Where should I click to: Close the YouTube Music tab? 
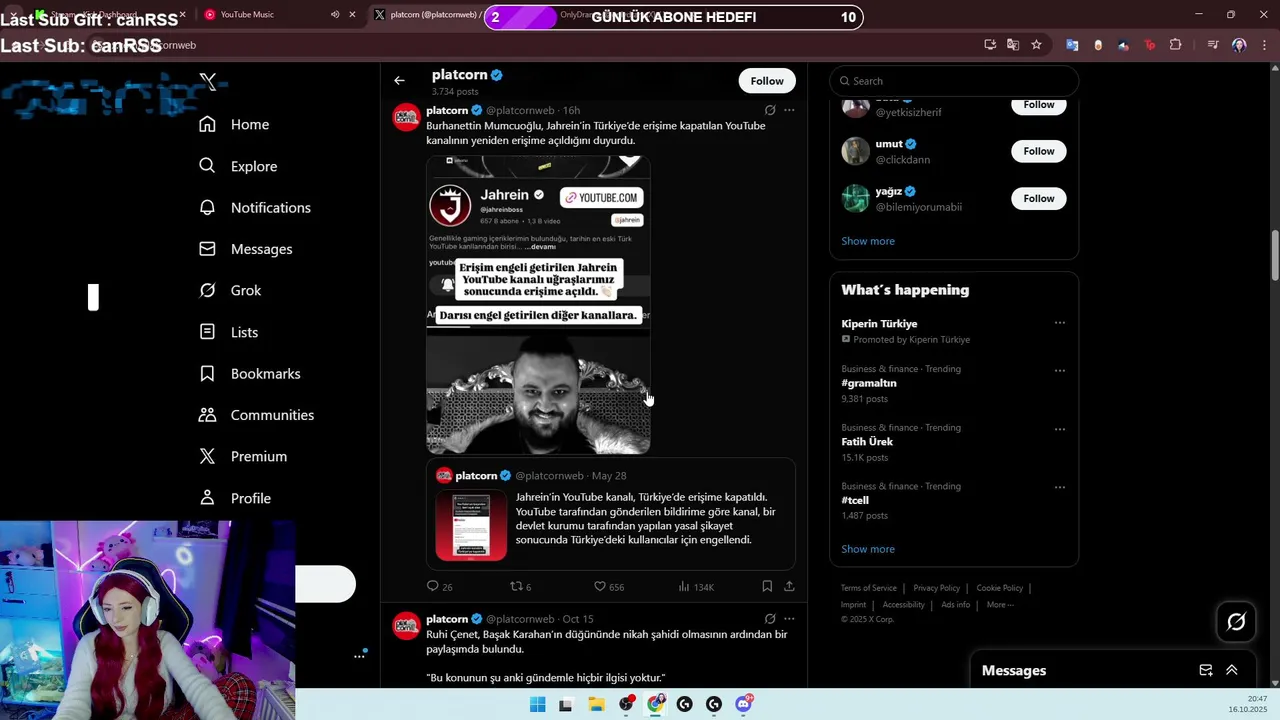(352, 15)
